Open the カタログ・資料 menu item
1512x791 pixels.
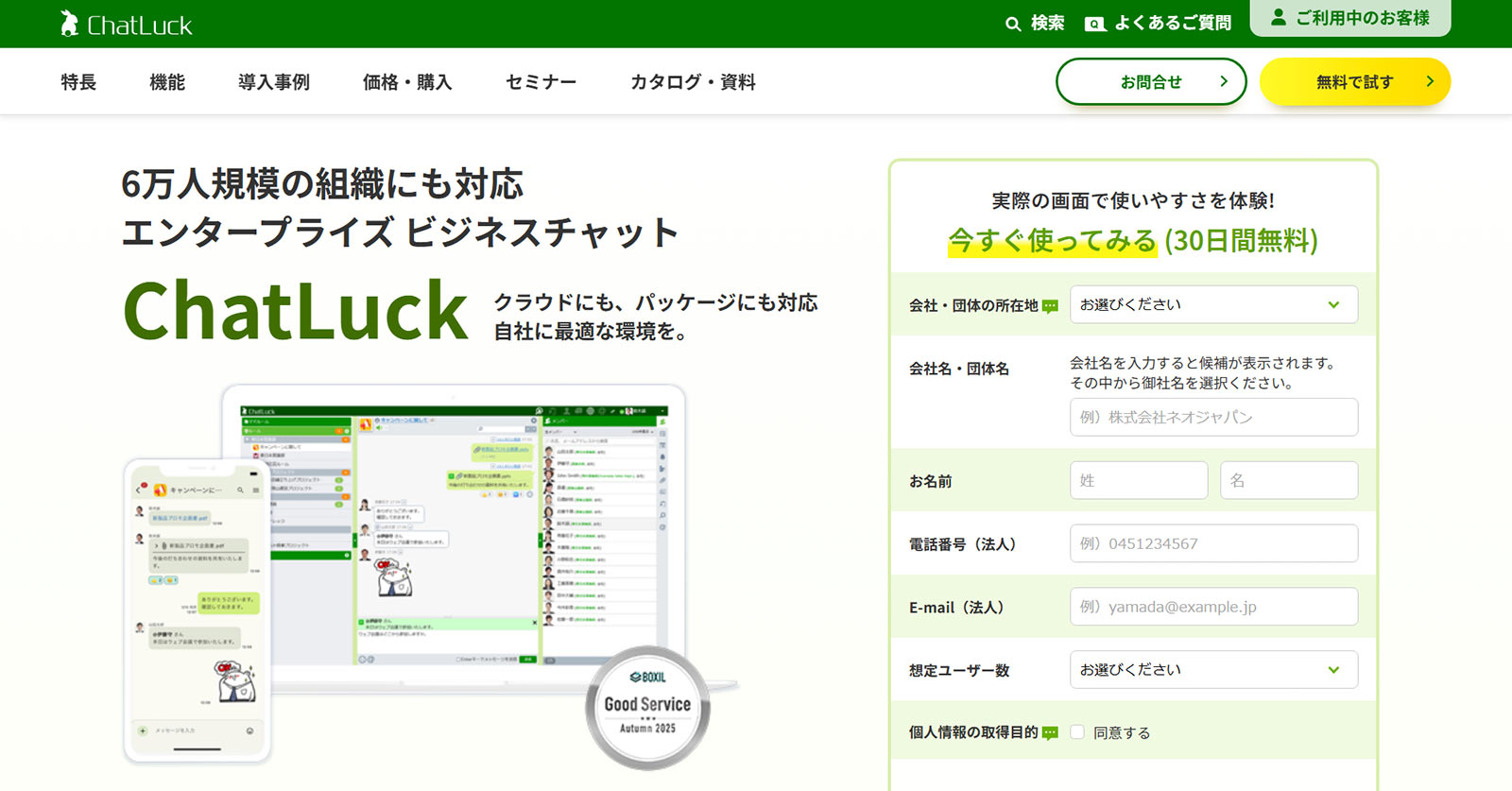click(693, 82)
